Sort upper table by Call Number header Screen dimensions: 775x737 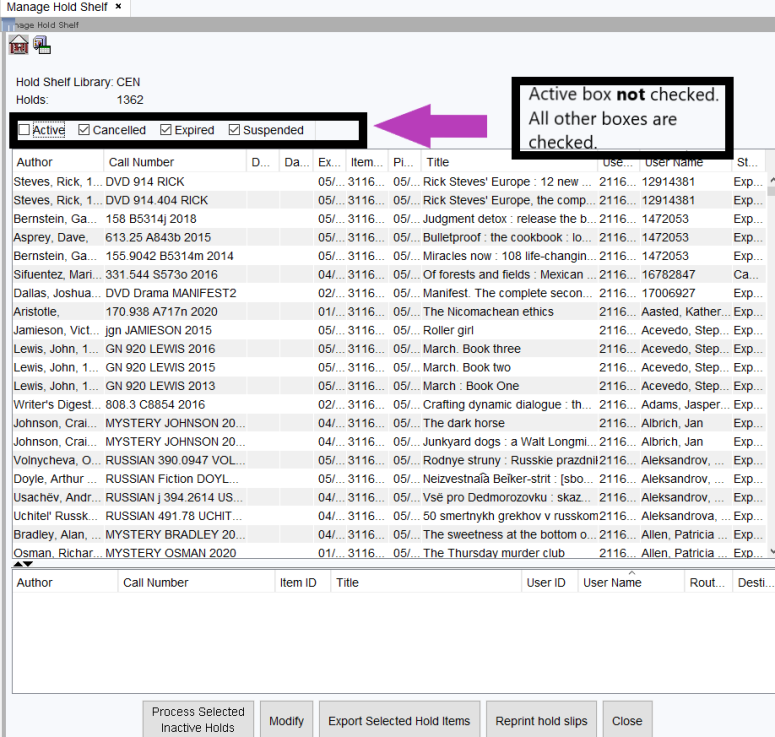point(175,162)
